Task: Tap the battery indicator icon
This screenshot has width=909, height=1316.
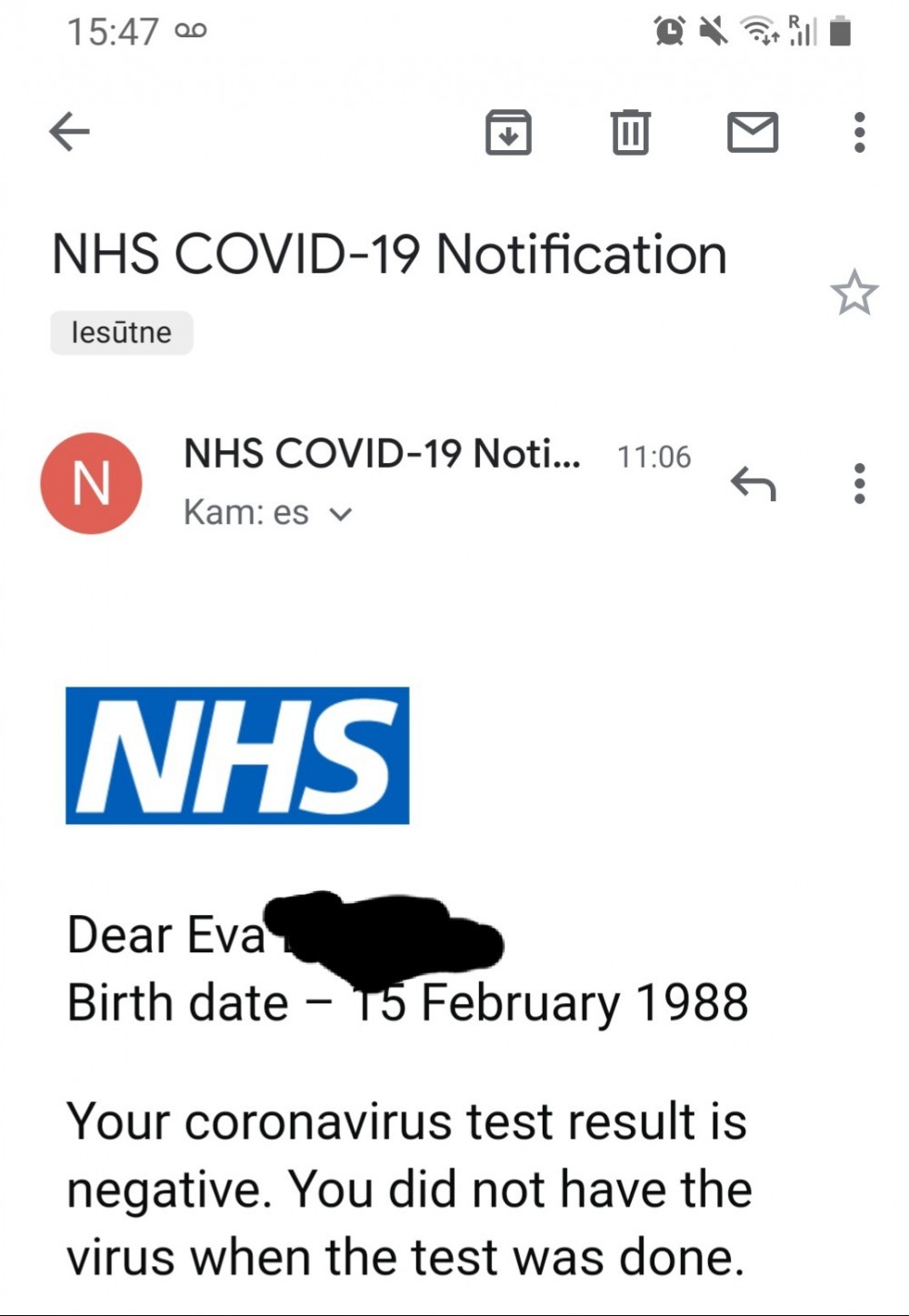Action: (841, 32)
